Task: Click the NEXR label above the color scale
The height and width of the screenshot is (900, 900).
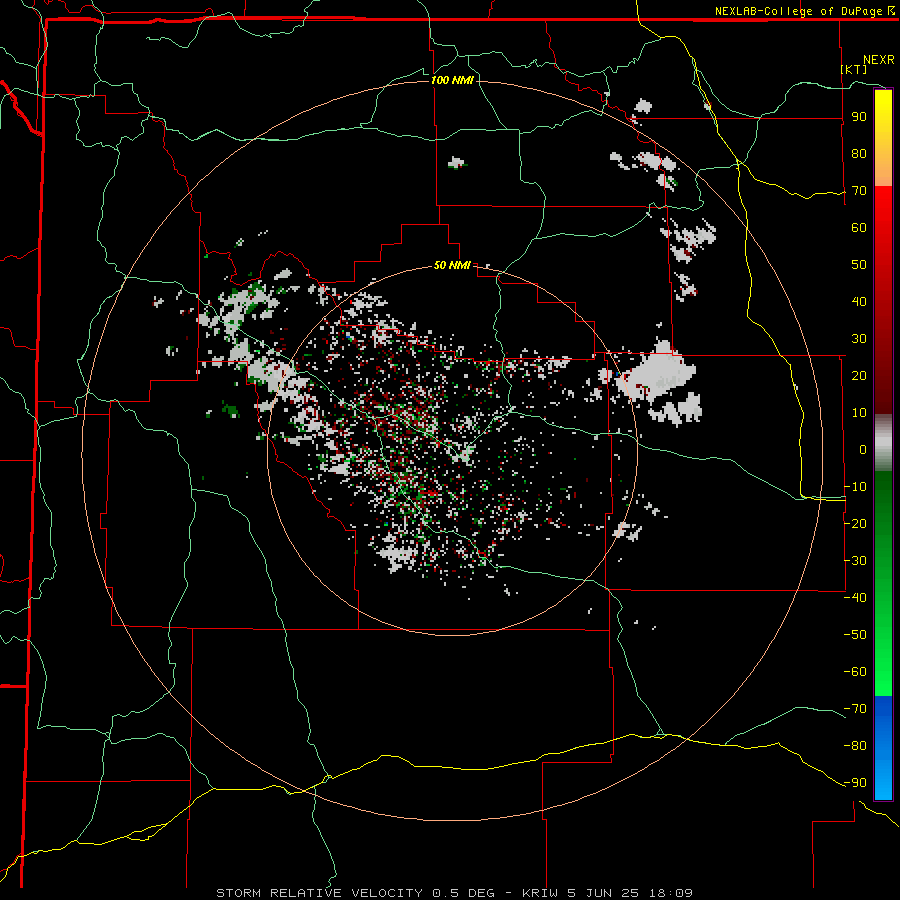Action: 879,60
